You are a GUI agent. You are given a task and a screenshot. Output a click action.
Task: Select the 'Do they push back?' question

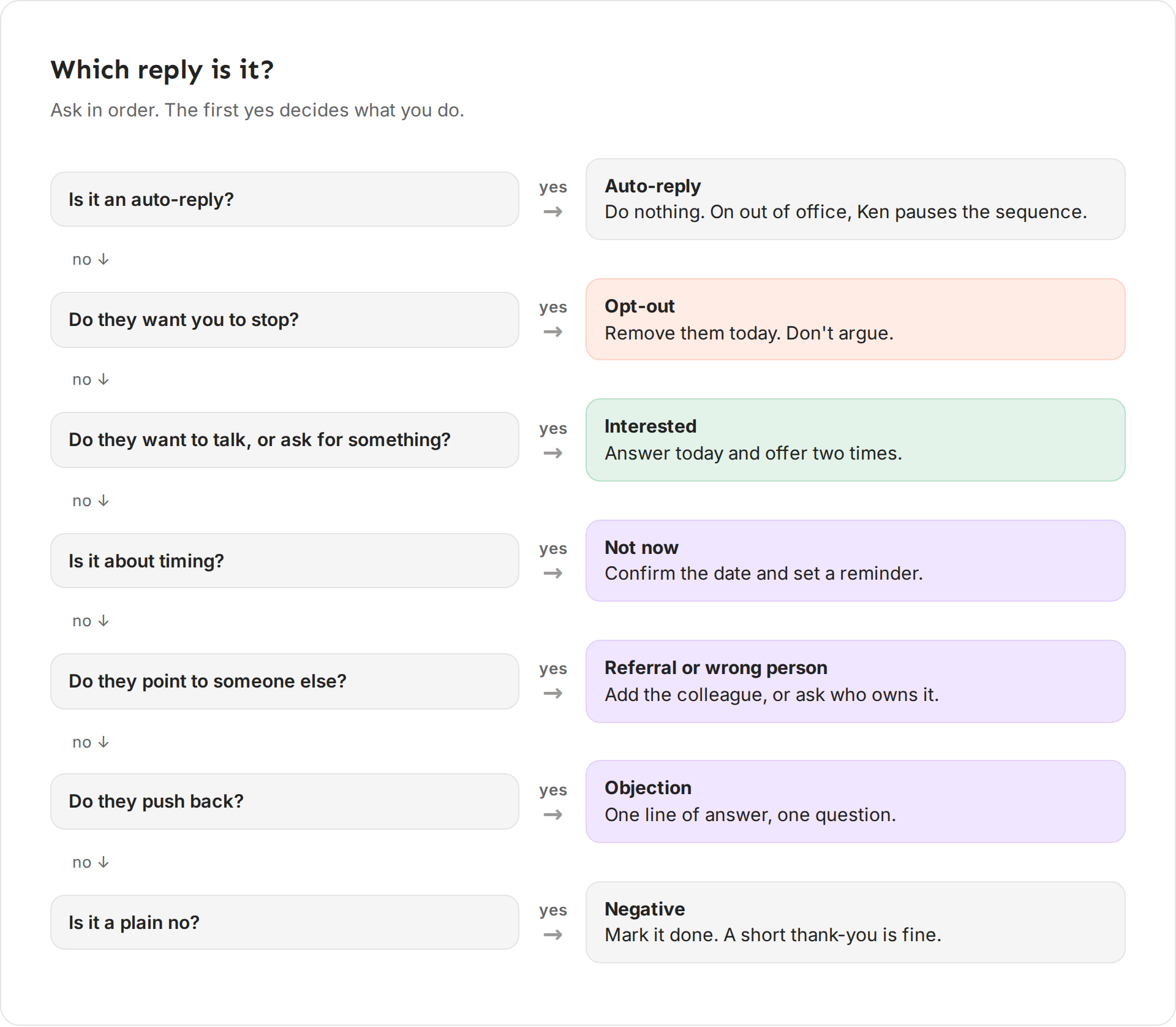coord(285,802)
